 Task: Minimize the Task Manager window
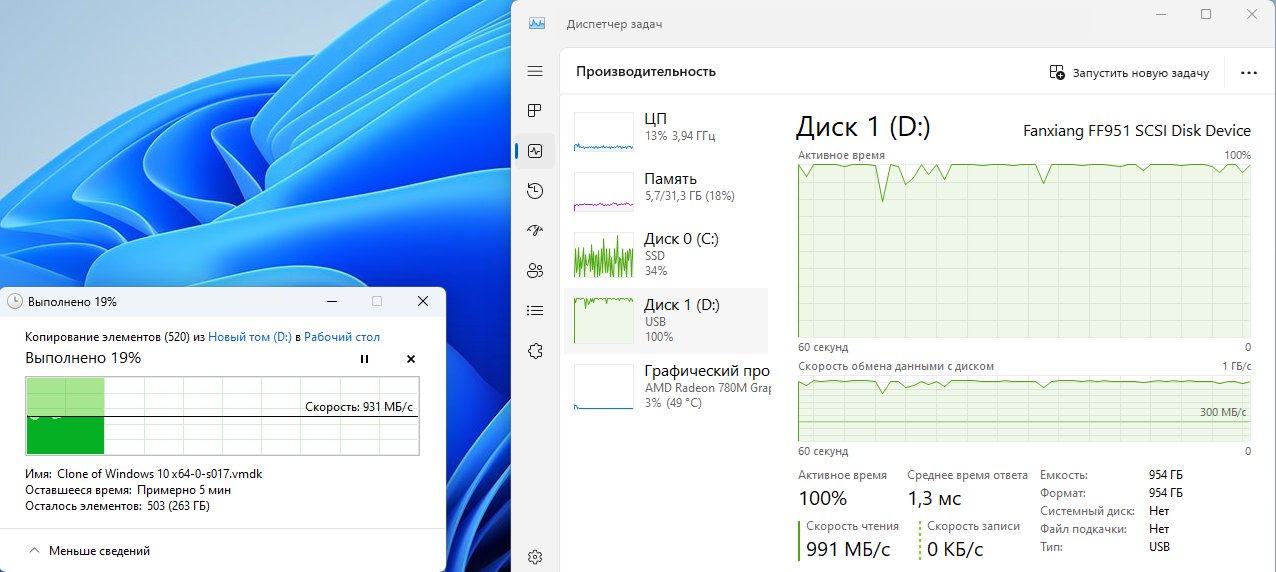click(1160, 14)
